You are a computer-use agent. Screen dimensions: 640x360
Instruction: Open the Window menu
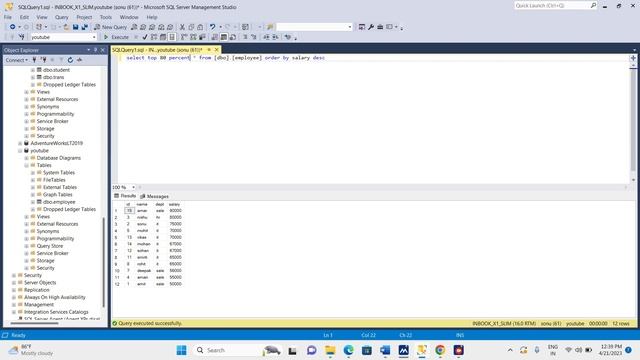click(129, 17)
